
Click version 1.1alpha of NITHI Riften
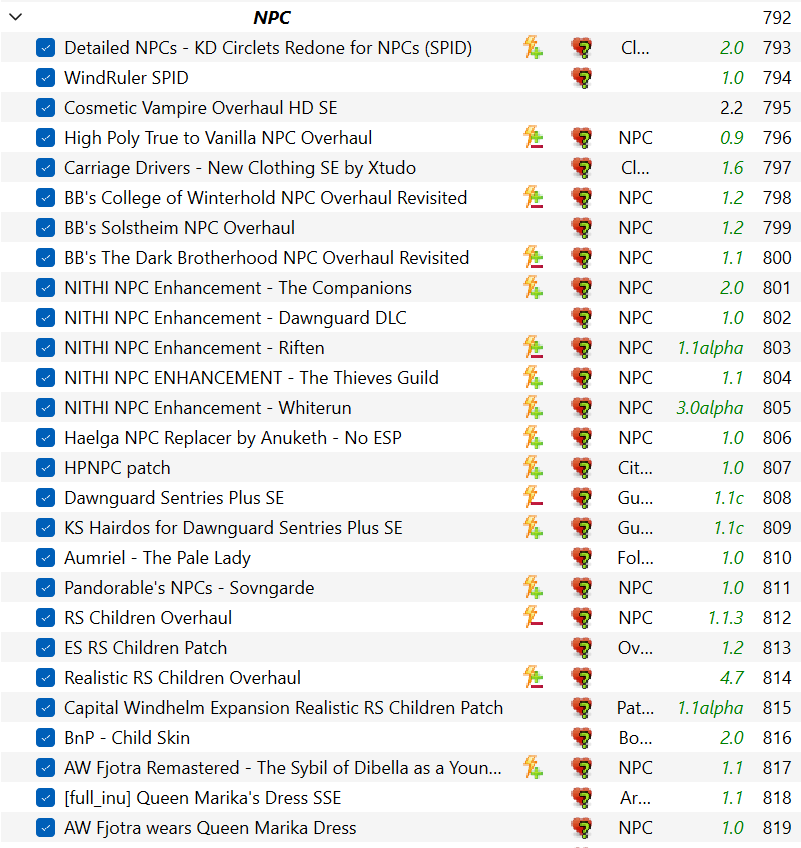[x=711, y=348]
